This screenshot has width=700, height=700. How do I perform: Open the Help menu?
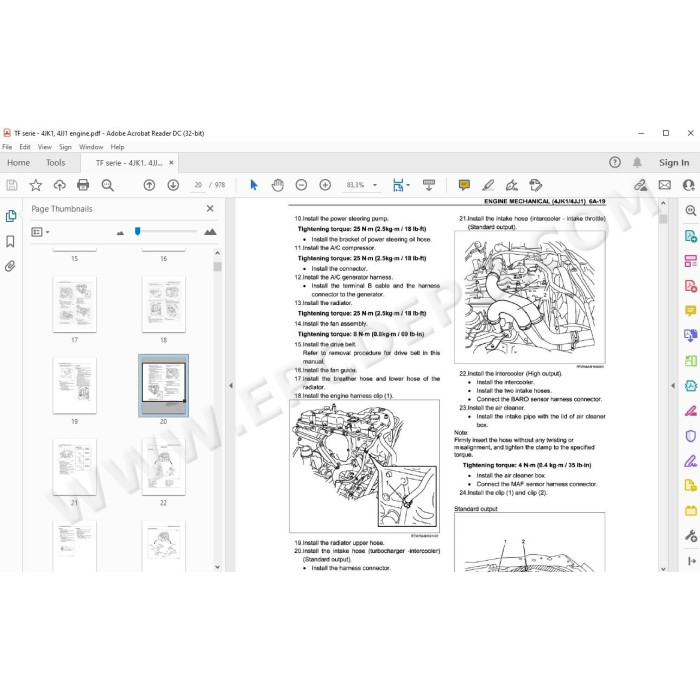point(117,147)
